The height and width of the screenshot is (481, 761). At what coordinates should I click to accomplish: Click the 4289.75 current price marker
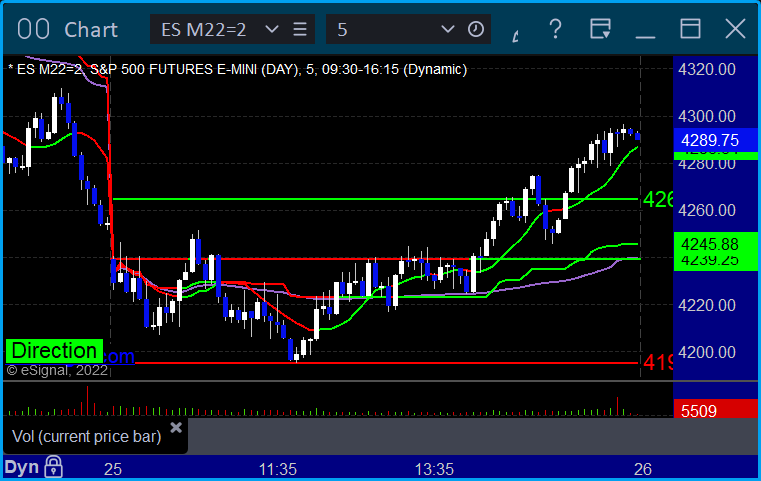(x=715, y=140)
